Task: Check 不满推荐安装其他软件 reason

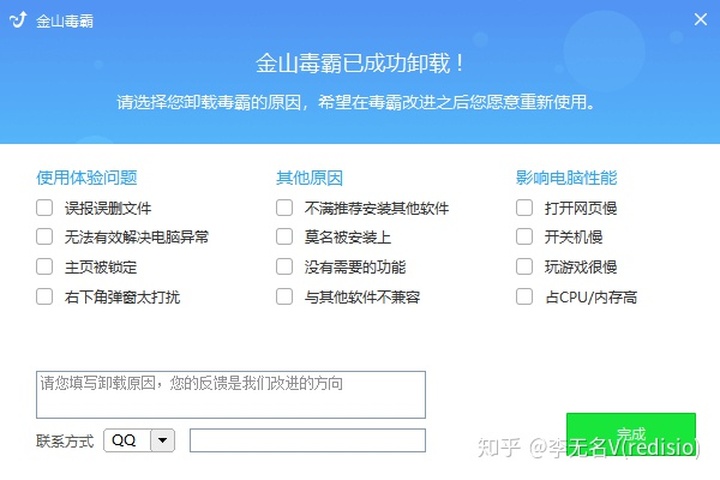Action: [284, 208]
